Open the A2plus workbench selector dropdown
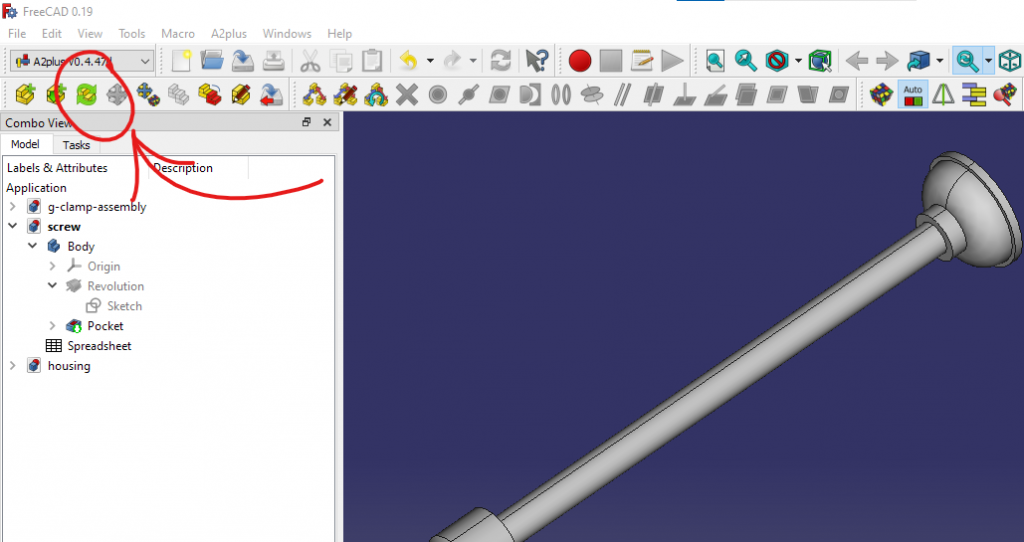This screenshot has height=542, width=1024. click(x=82, y=61)
